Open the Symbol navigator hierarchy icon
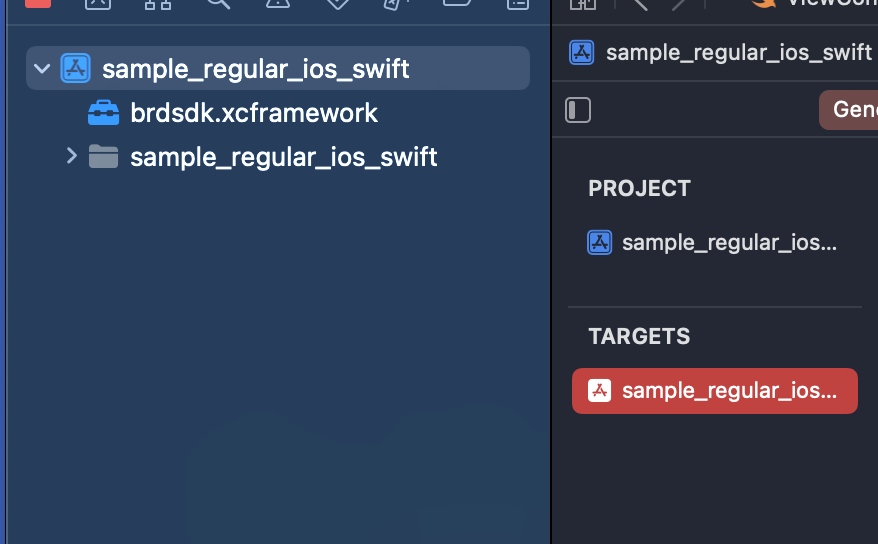This screenshot has height=544, width=878. pos(158,3)
